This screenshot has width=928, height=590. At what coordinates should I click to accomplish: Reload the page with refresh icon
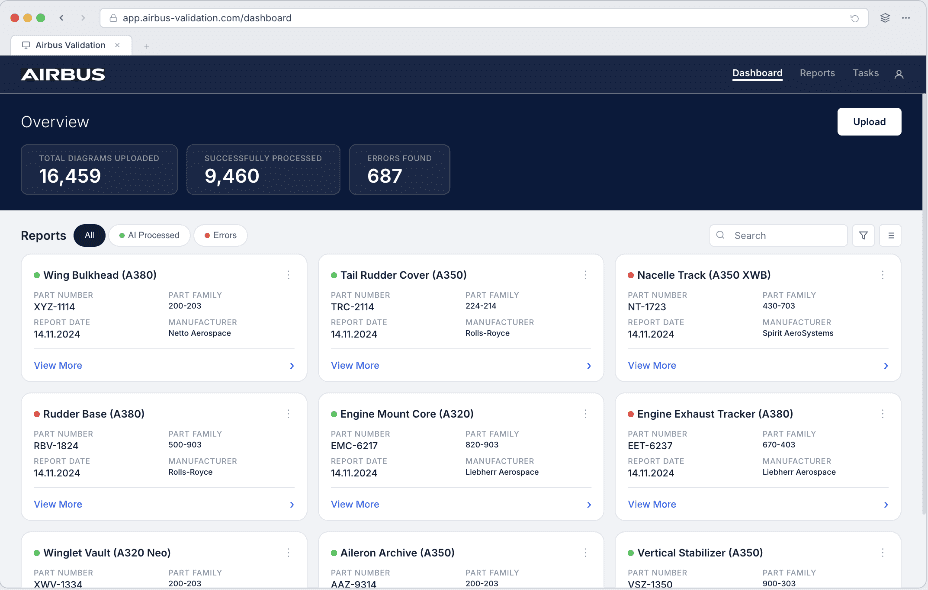[855, 18]
